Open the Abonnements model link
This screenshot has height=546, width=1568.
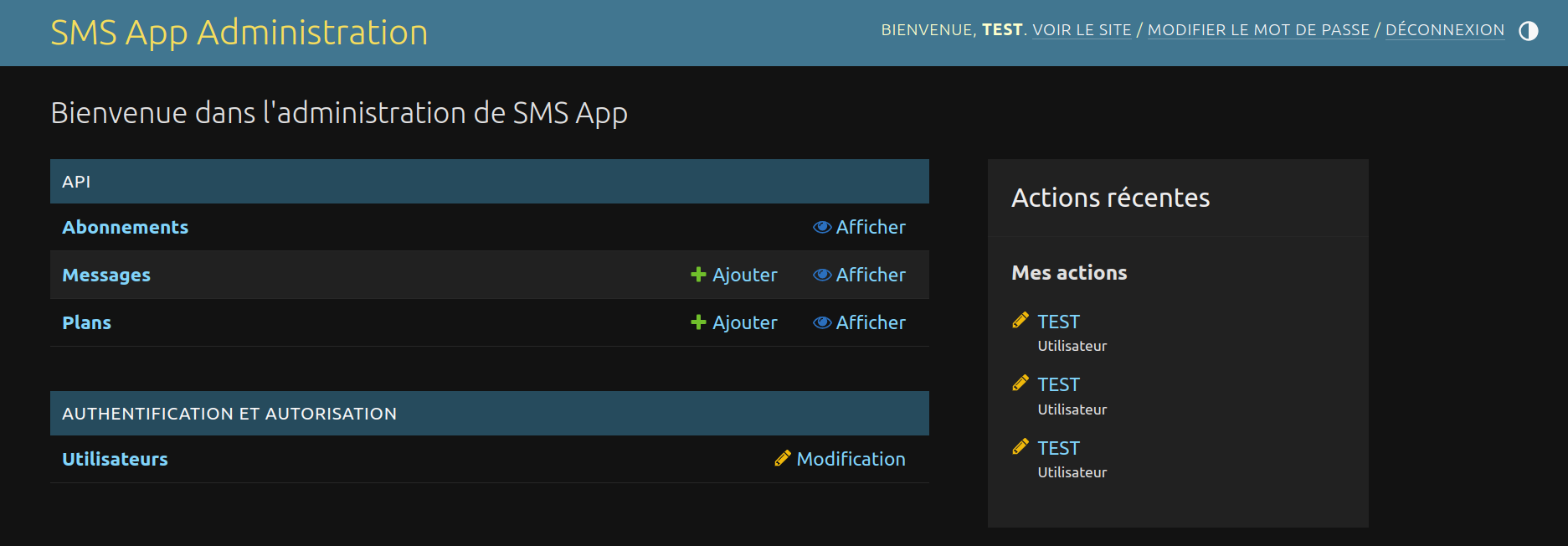(x=125, y=227)
